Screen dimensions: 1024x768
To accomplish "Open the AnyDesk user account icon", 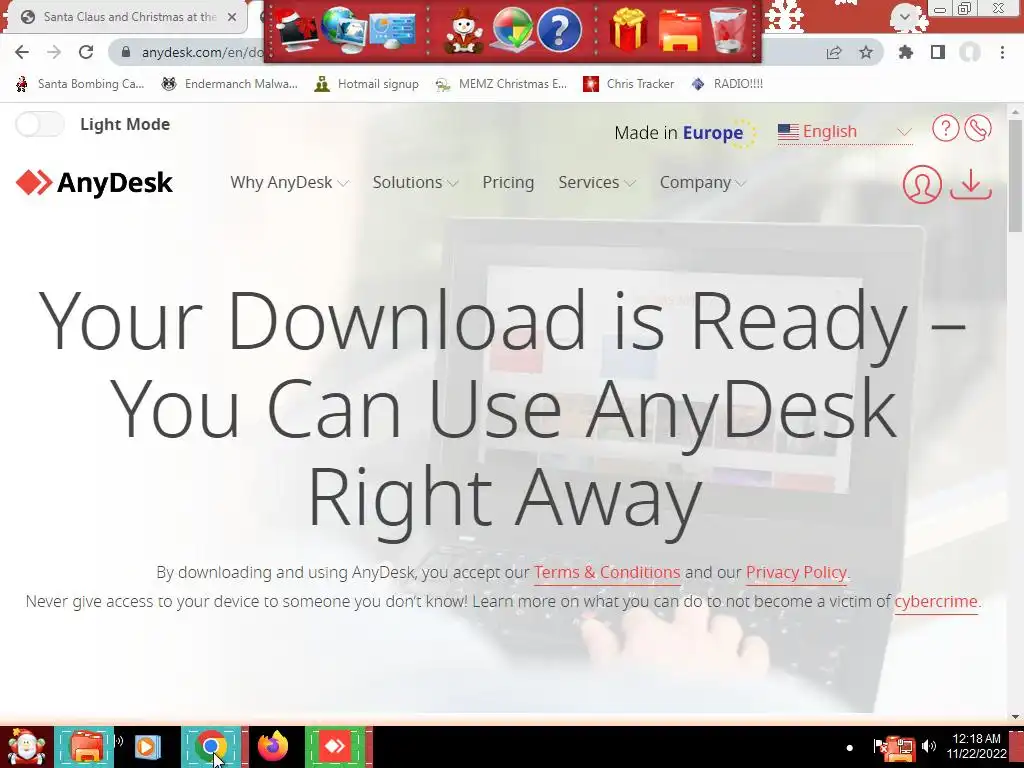I will (x=922, y=184).
